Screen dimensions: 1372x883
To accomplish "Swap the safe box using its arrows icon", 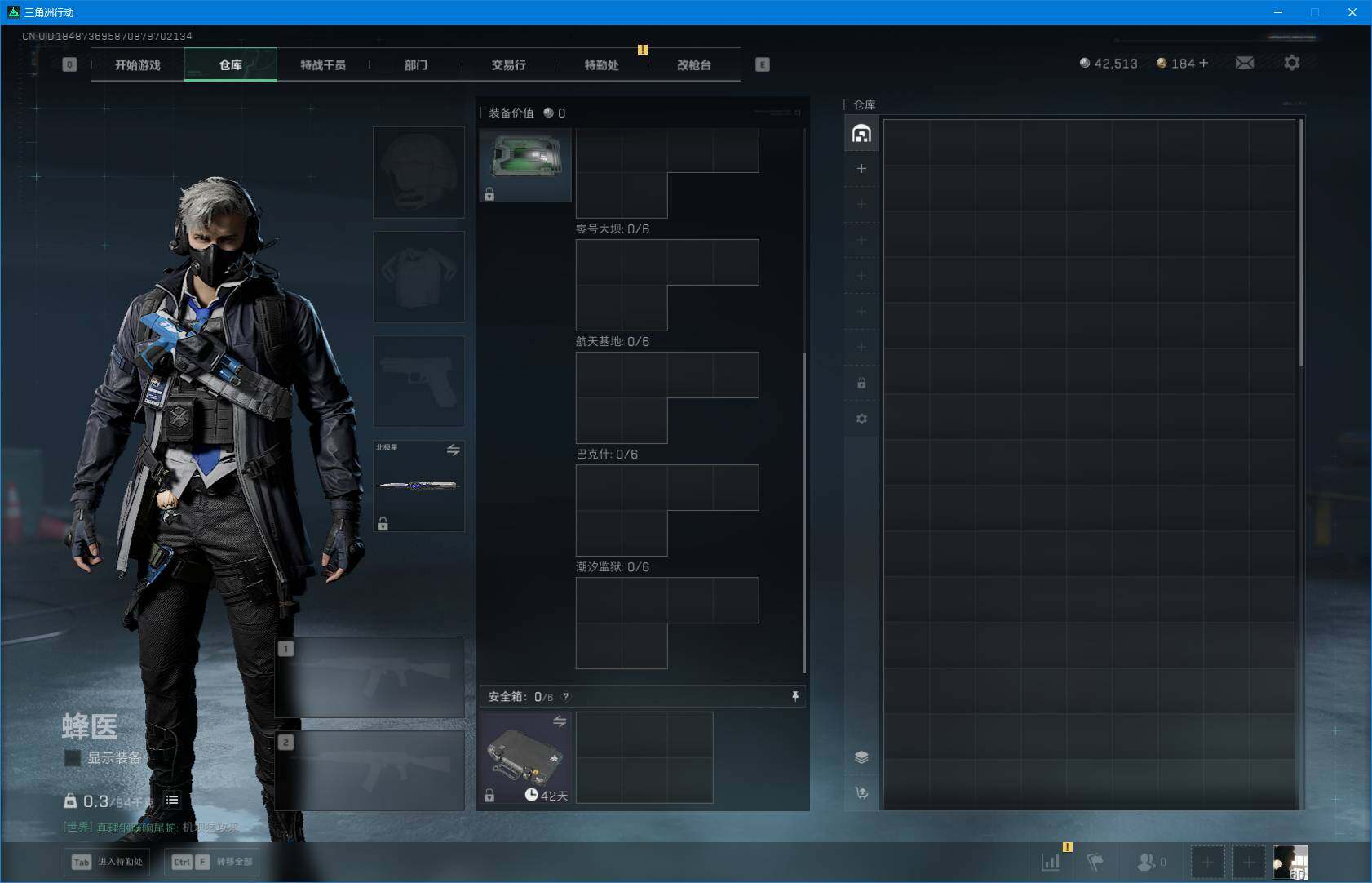I will pos(560,721).
